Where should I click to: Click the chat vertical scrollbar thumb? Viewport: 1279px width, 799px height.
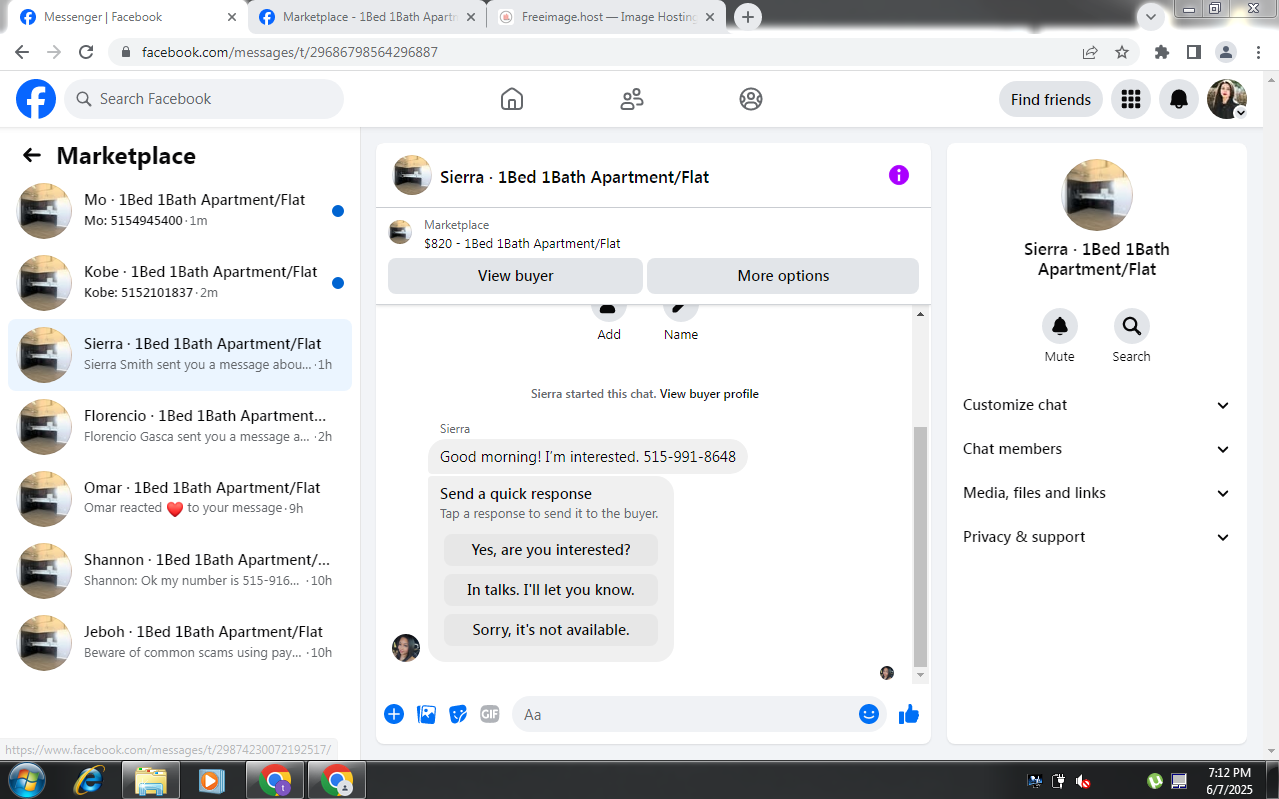pos(920,547)
